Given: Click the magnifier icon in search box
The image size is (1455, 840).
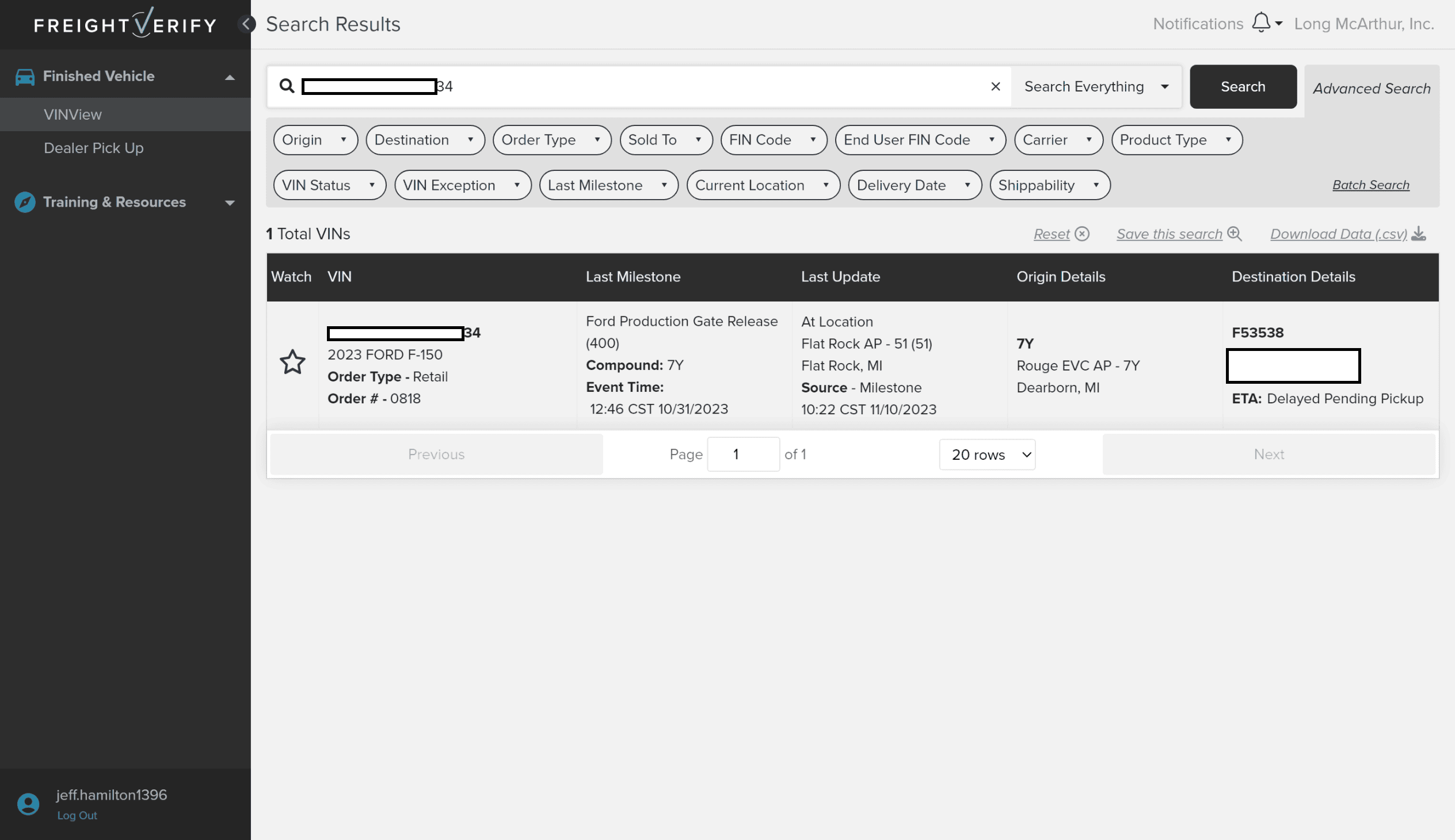Looking at the screenshot, I should coord(287,86).
